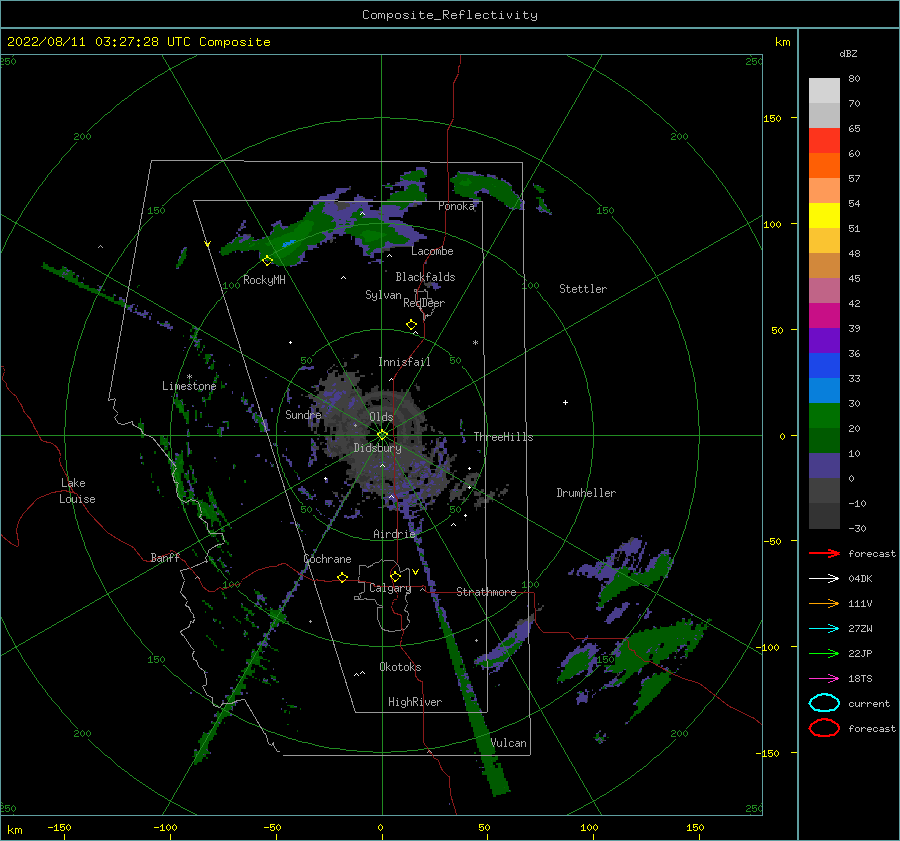This screenshot has width=900, height=841.
Task: Click the ThreeHills label
Action: click(503, 437)
